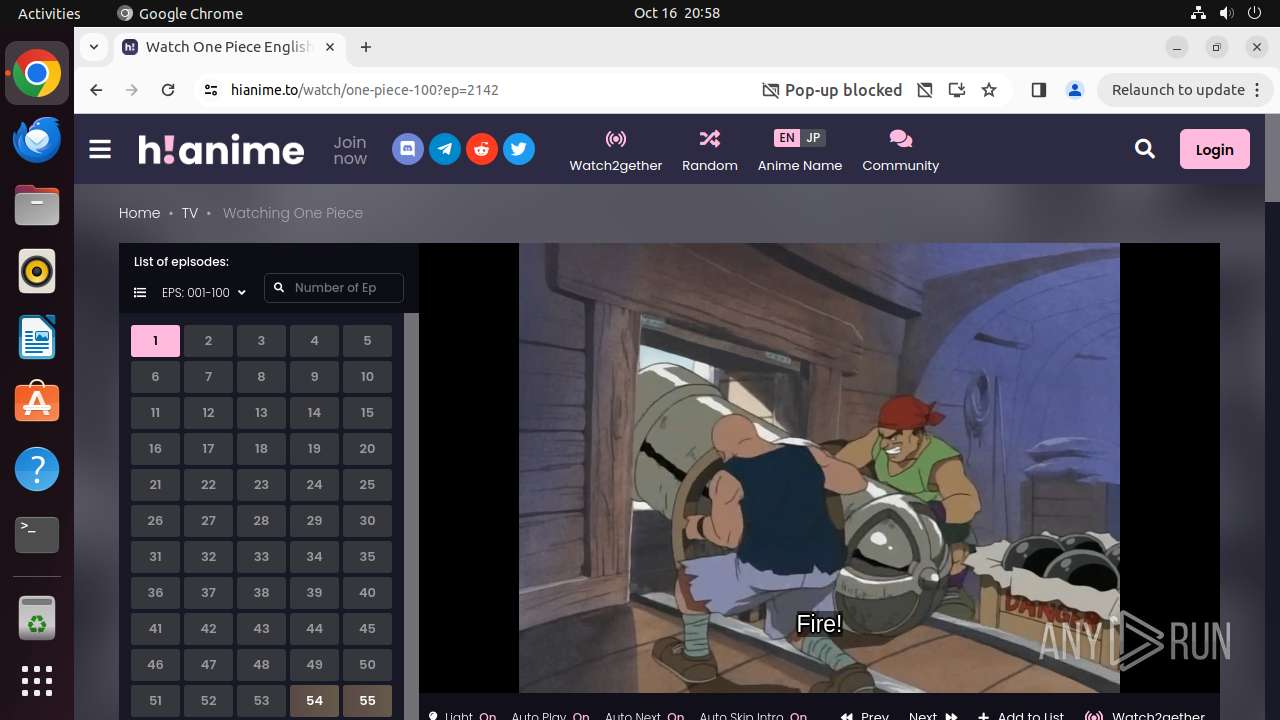Select episode 10
Viewport: 1280px width, 720px height.
[367, 377]
